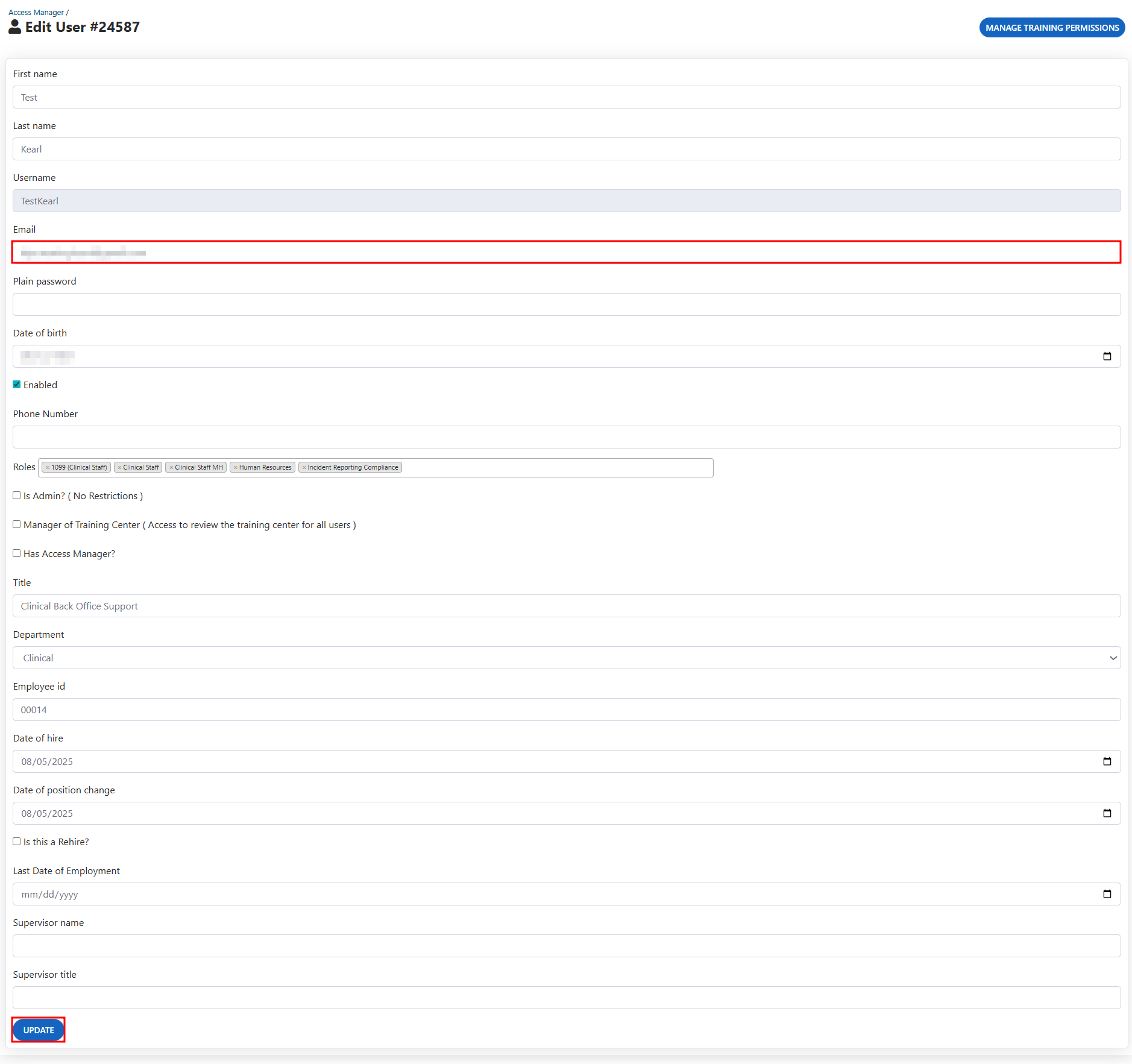
Task: Click into the Supervisor name field
Action: pyautogui.click(x=566, y=946)
